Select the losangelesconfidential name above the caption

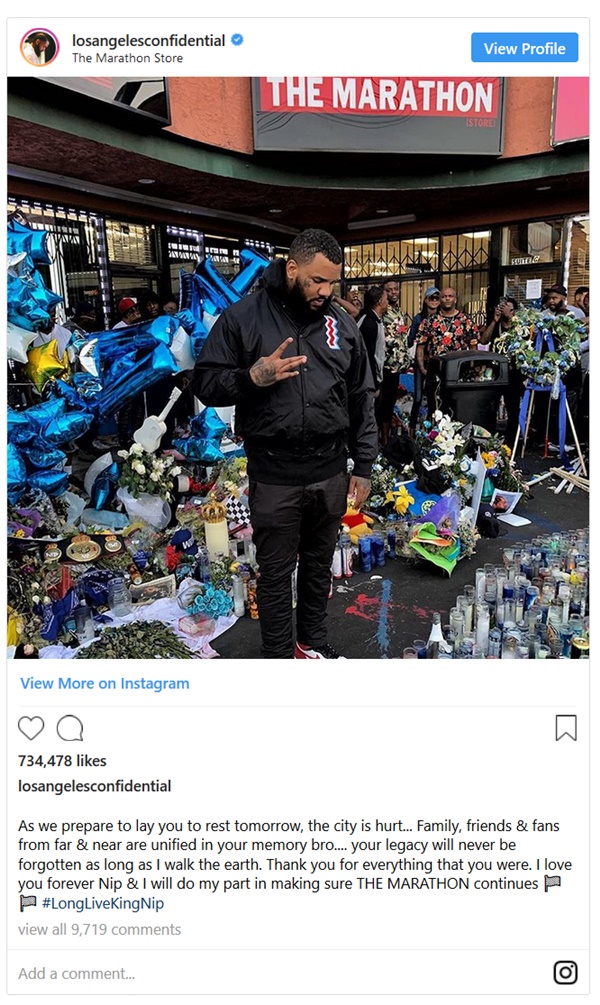pyautogui.click(x=94, y=786)
